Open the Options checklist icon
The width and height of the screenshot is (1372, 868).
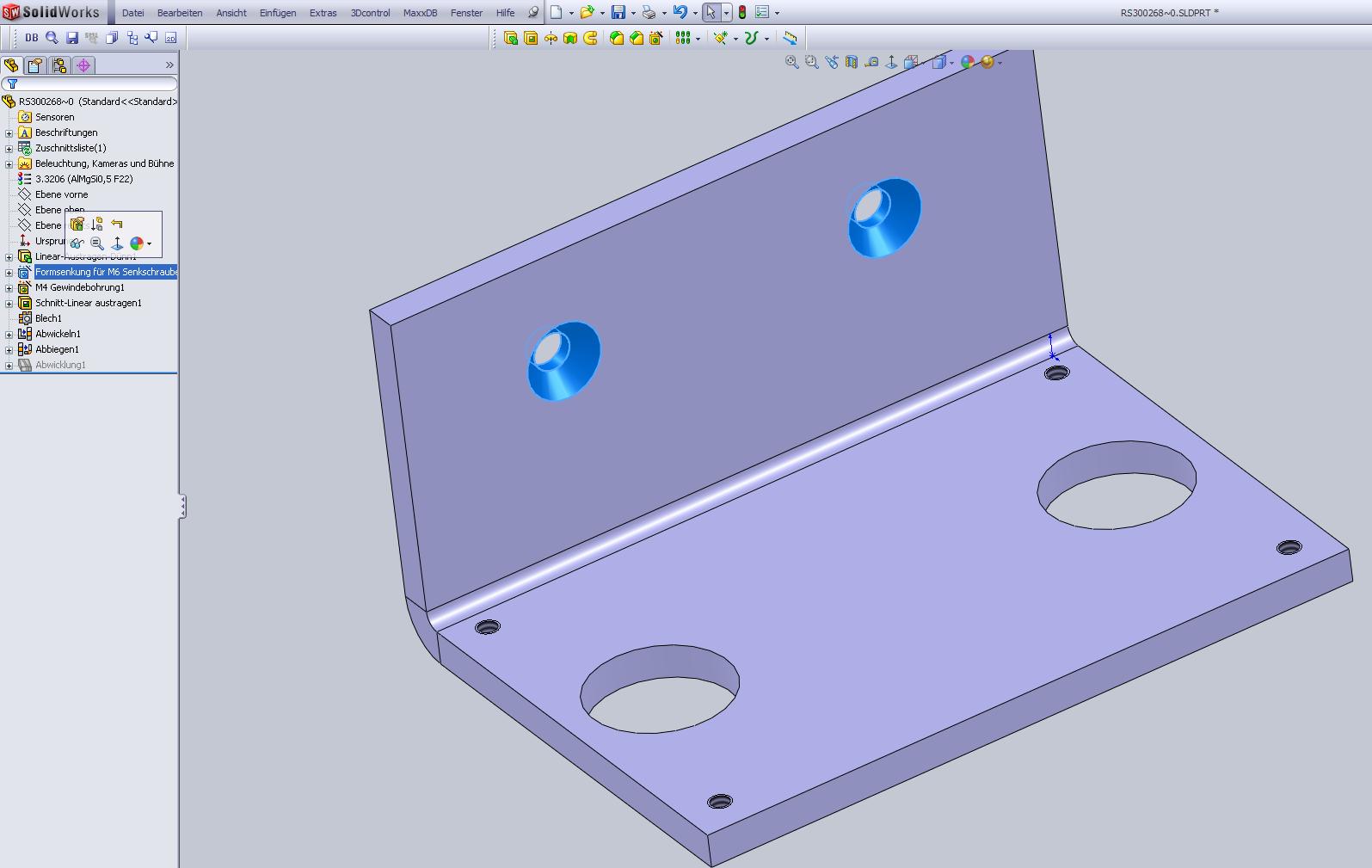coord(762,13)
